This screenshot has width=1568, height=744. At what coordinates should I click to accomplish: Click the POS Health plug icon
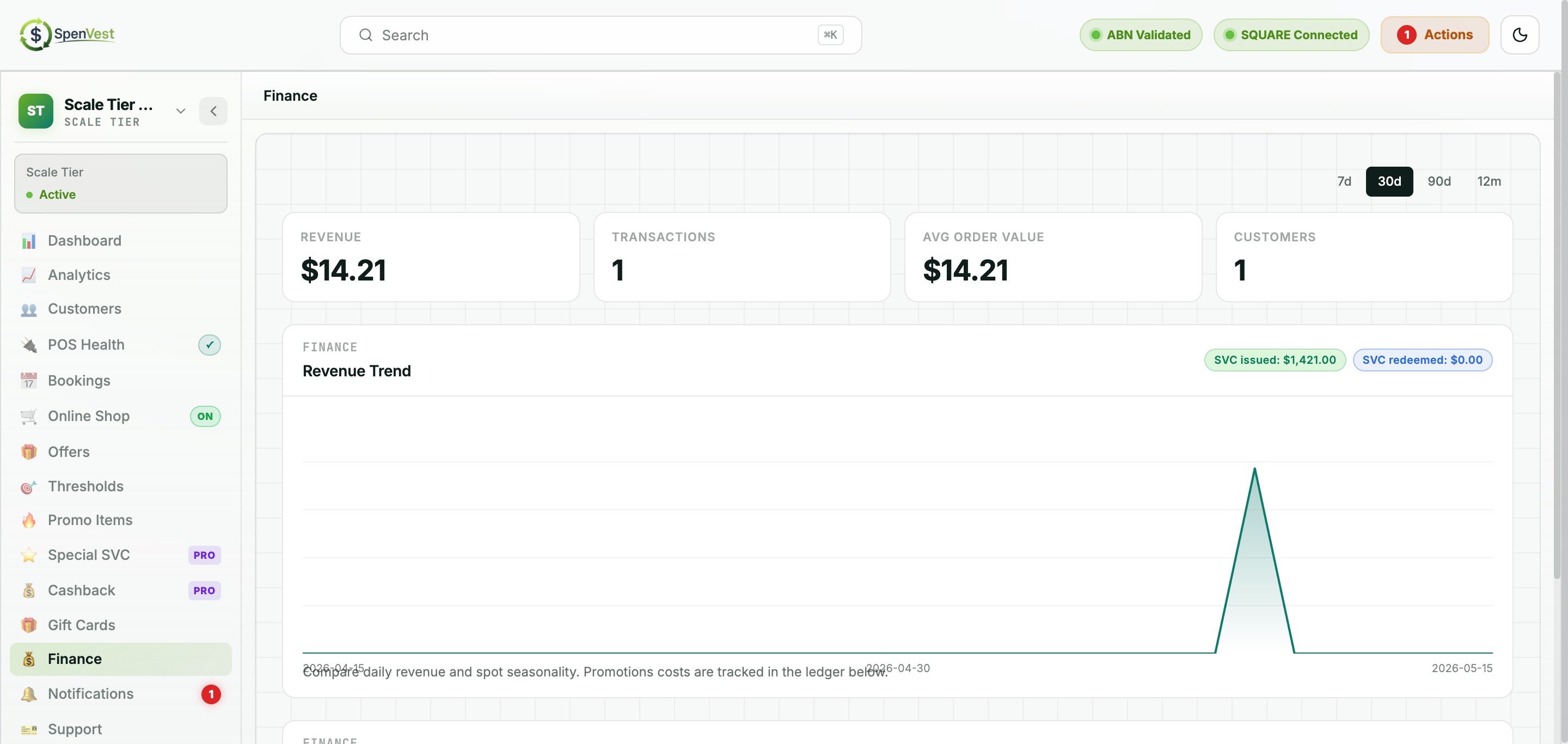pos(29,345)
